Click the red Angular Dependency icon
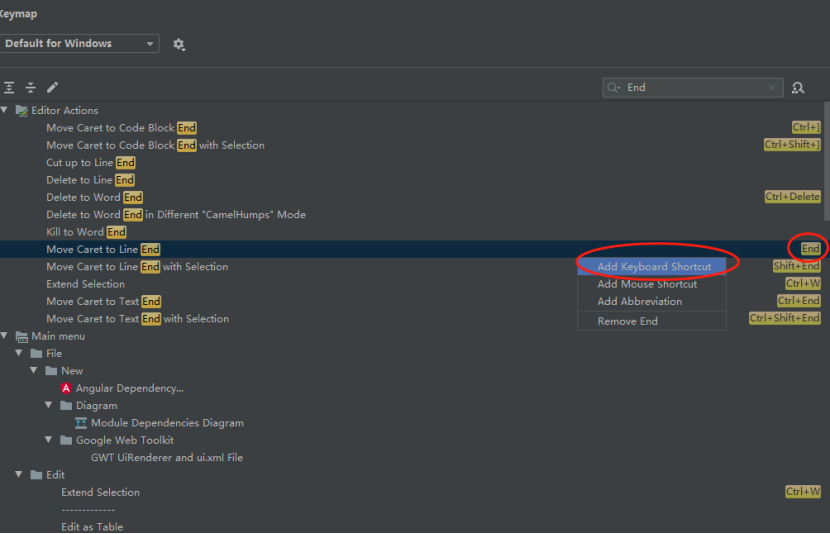This screenshot has height=534, width=830. click(66, 388)
